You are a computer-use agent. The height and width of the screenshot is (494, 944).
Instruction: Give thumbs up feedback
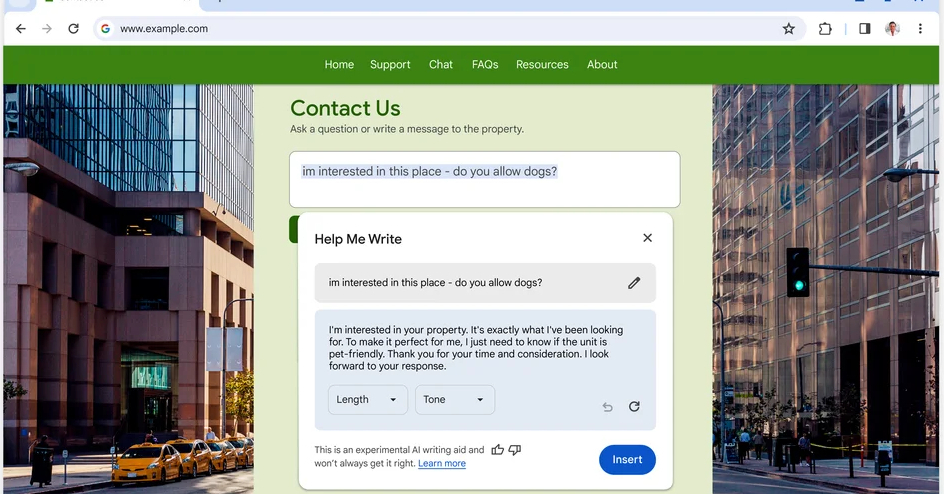[497, 449]
